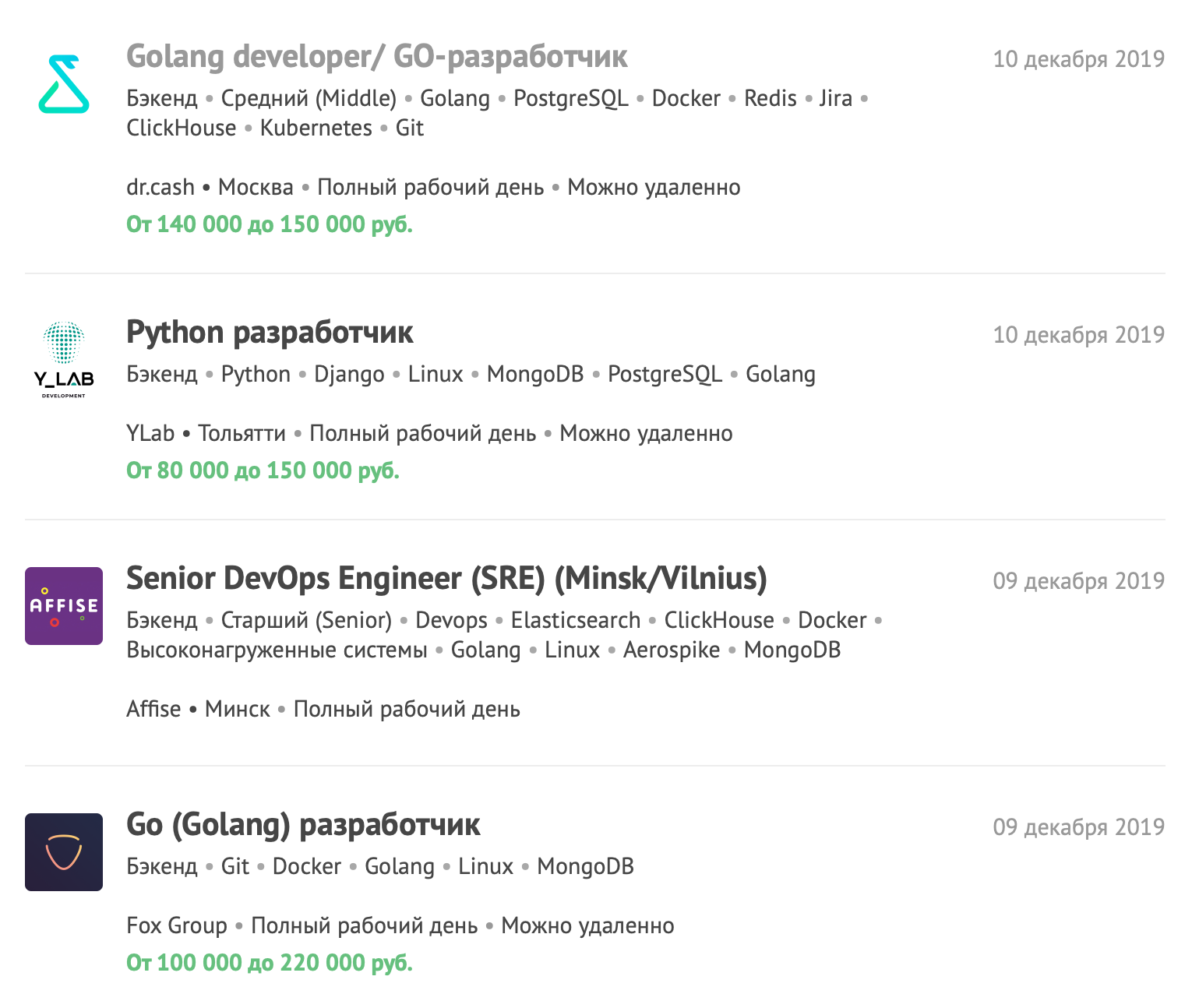
Task: Open "Senior DevOps Engineer (SRE) (Minsk/Vilnius)" listing
Action: (446, 579)
